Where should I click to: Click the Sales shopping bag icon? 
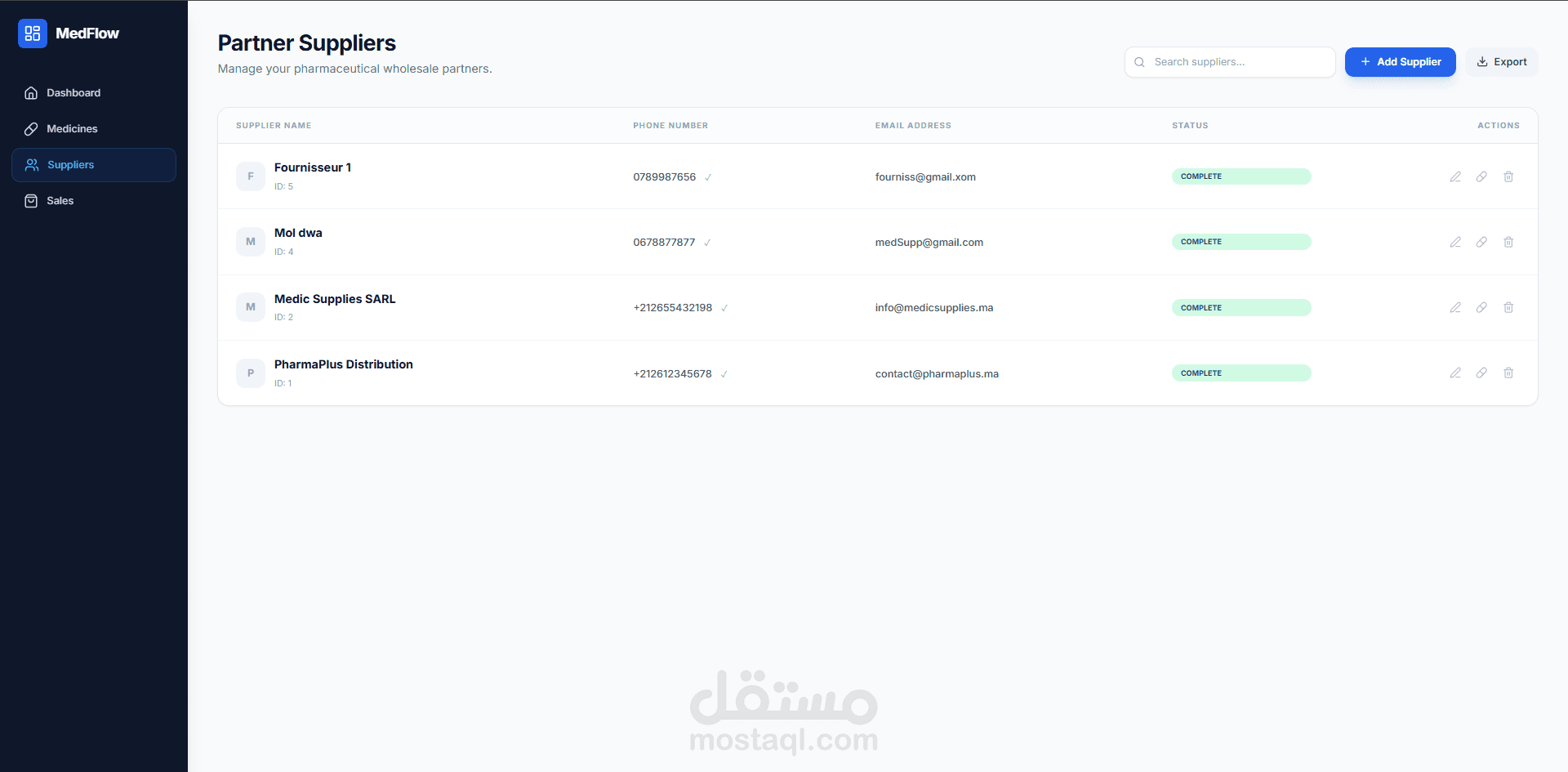click(31, 201)
